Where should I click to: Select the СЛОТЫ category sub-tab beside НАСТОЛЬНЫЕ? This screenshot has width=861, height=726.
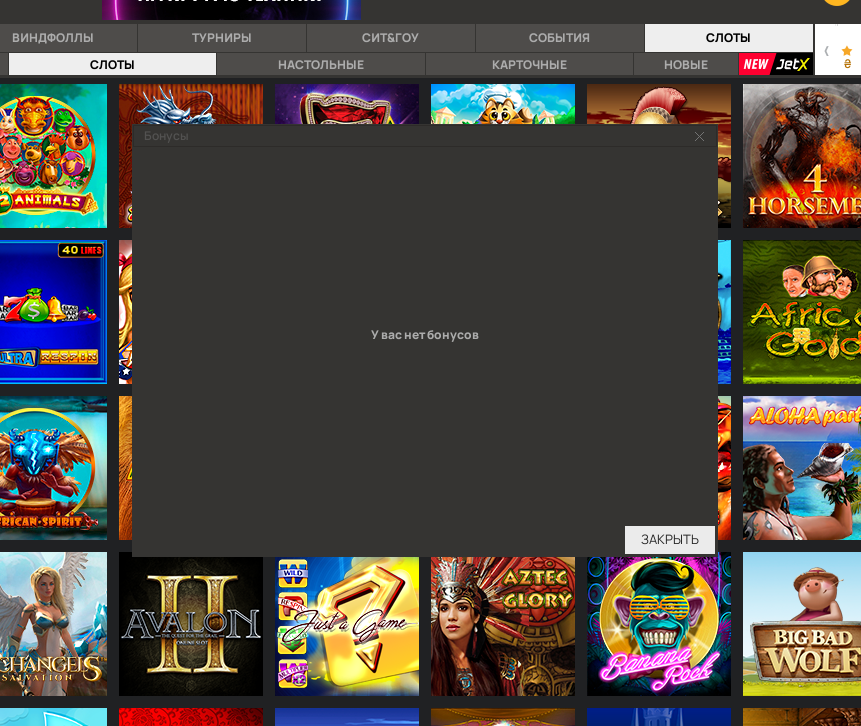click(112, 65)
